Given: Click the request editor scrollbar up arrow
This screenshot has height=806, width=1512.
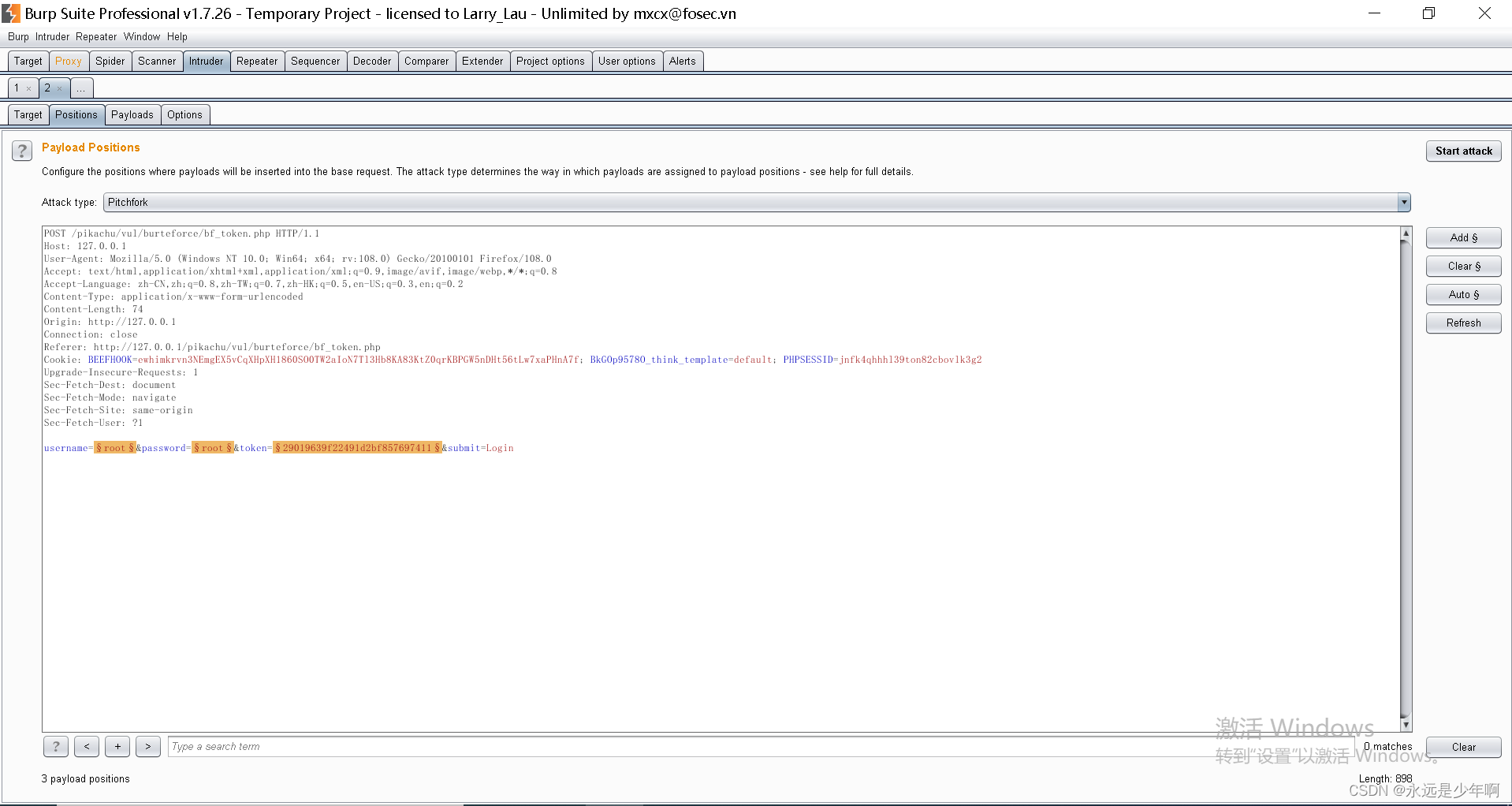Looking at the screenshot, I should (1406, 233).
